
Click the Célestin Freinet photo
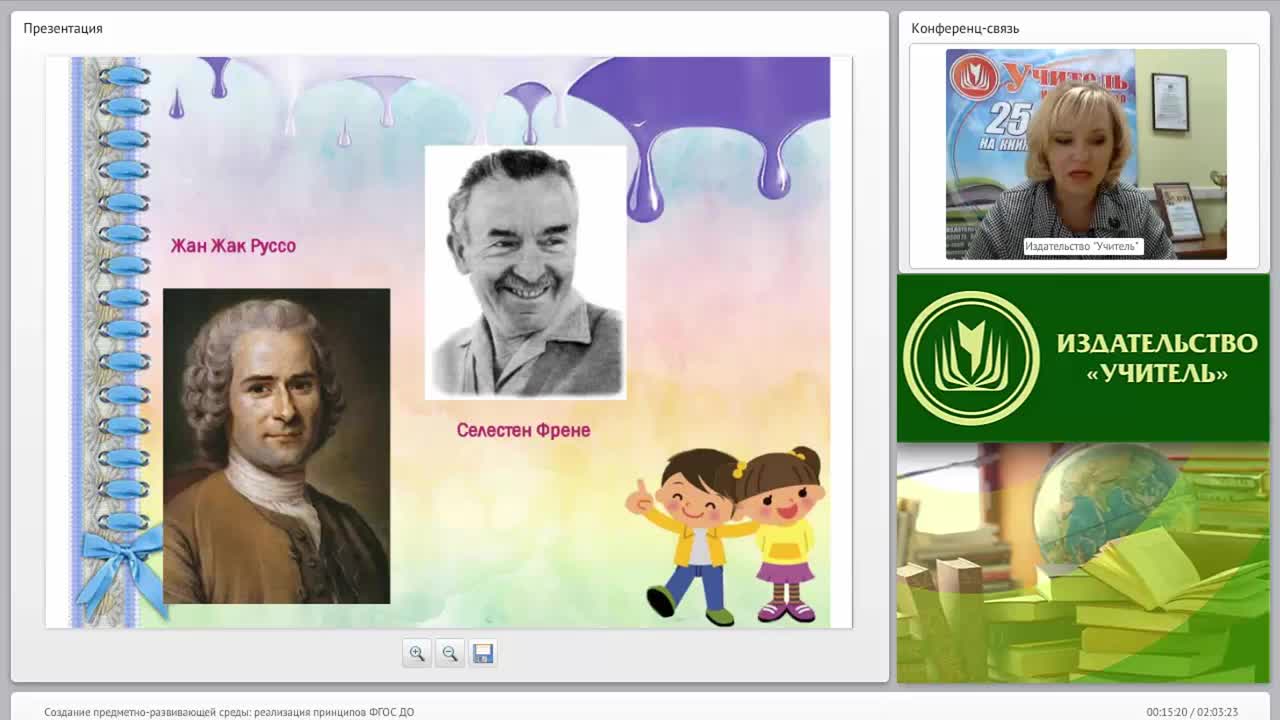click(x=526, y=272)
